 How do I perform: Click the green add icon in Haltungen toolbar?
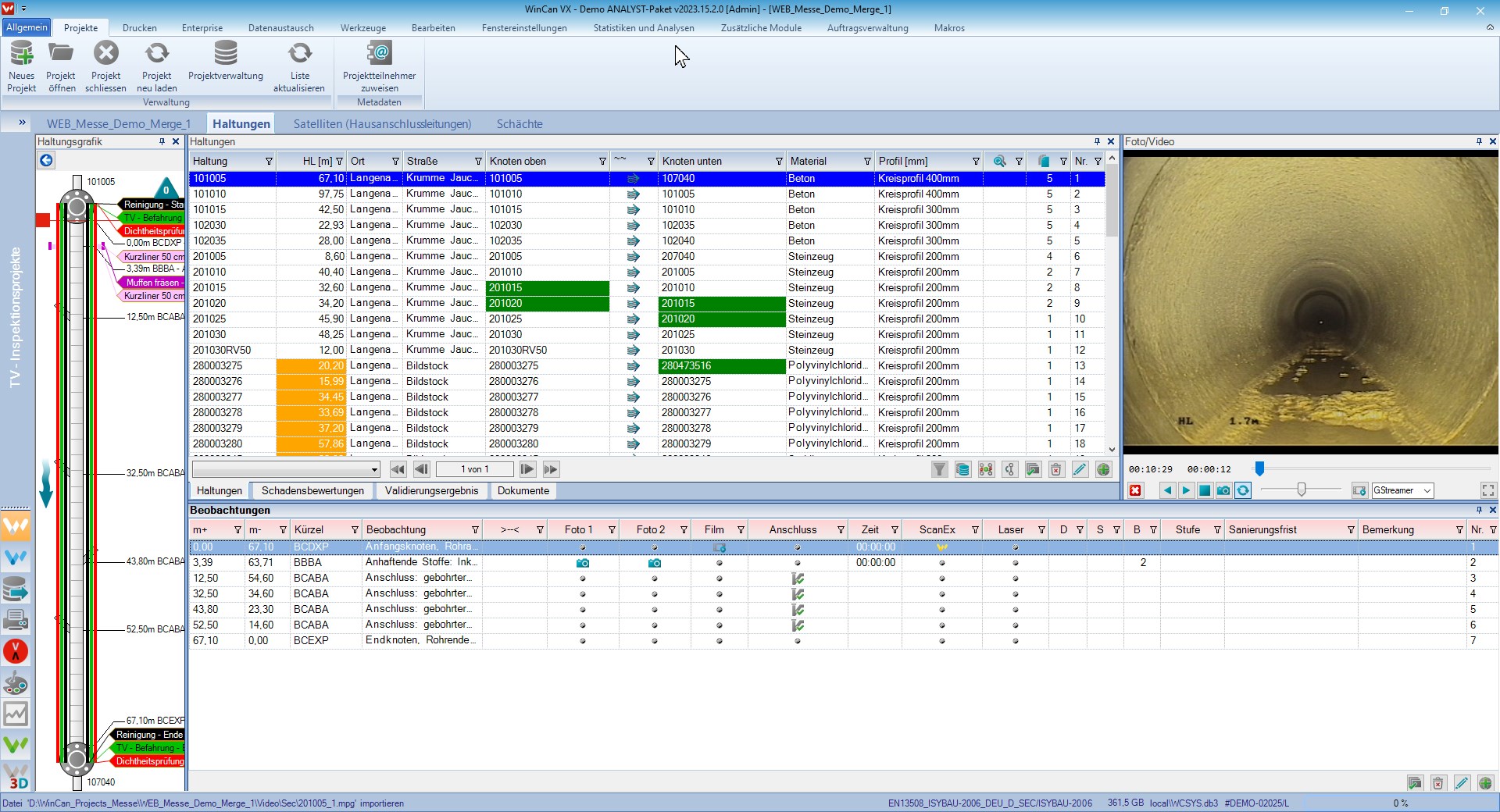[1103, 469]
